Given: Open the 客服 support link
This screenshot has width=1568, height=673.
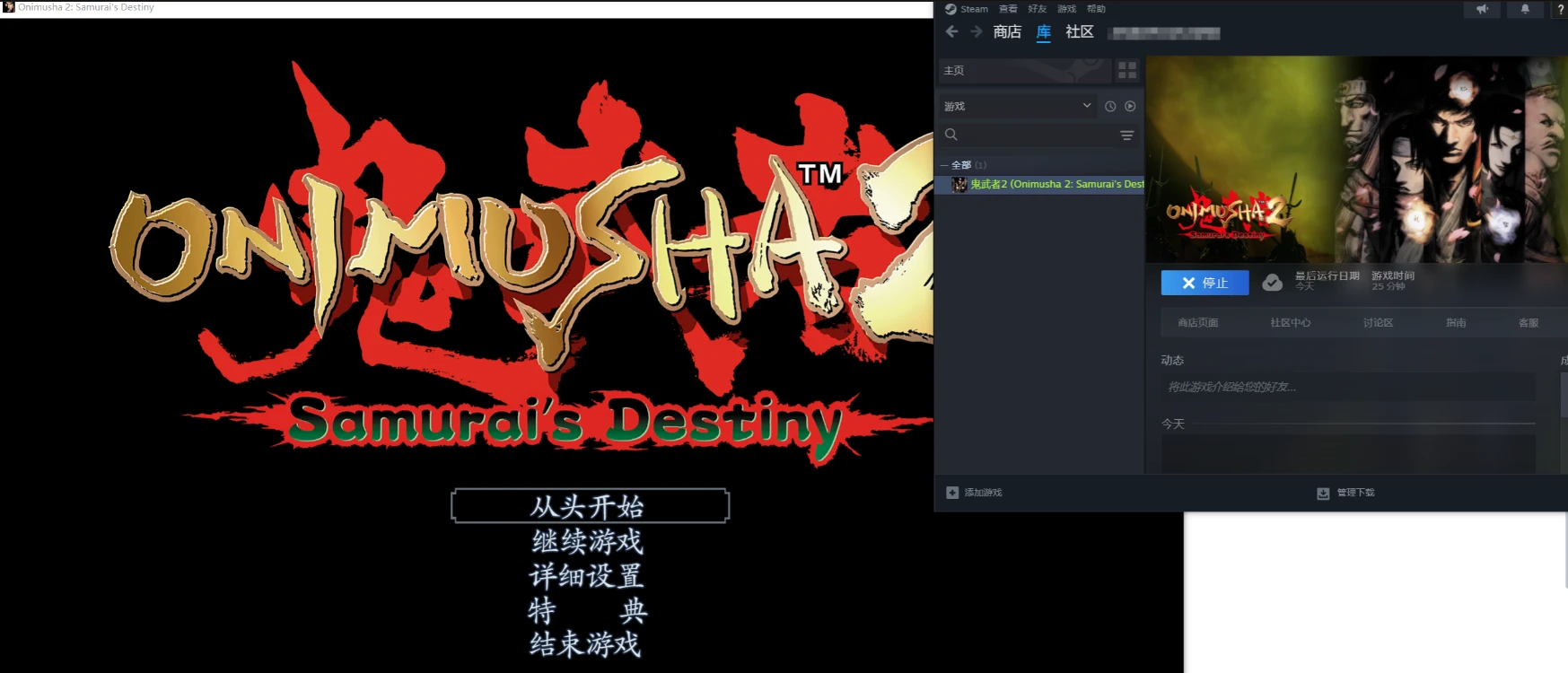Looking at the screenshot, I should coord(1529,323).
